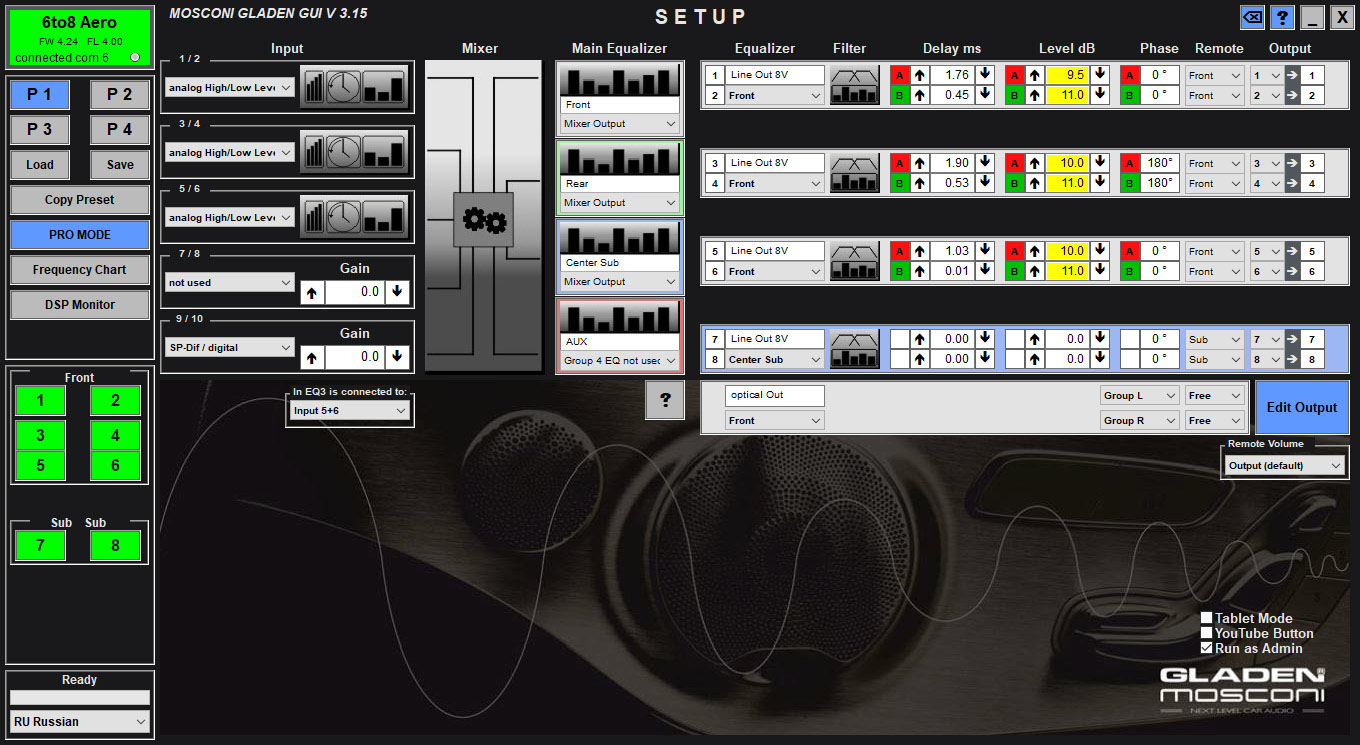Viewport: 1360px width, 745px height.
Task: Toggle delay B link for channel 4
Action: [899, 183]
